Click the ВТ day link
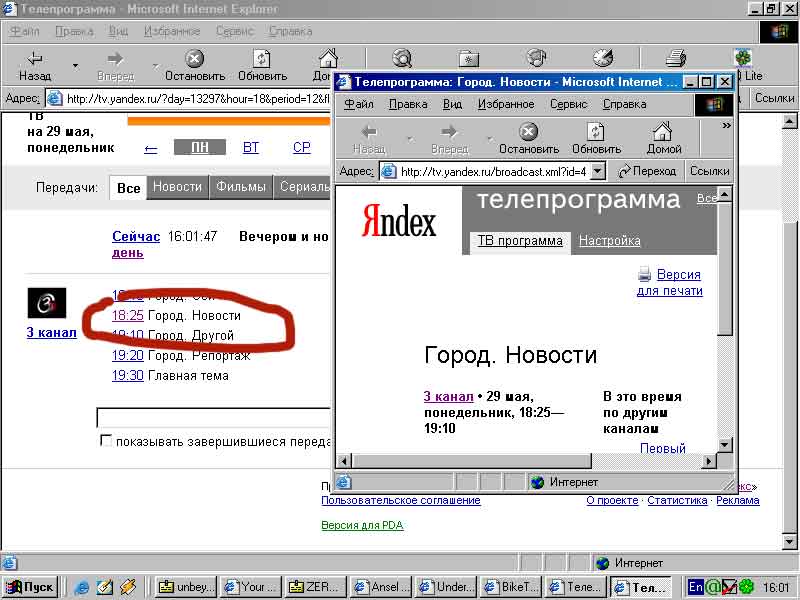Viewport: 800px width, 600px height. tap(251, 148)
